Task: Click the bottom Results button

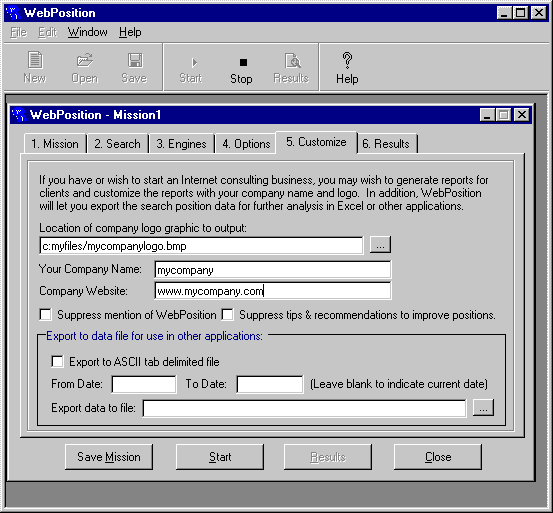Action: 328,457
